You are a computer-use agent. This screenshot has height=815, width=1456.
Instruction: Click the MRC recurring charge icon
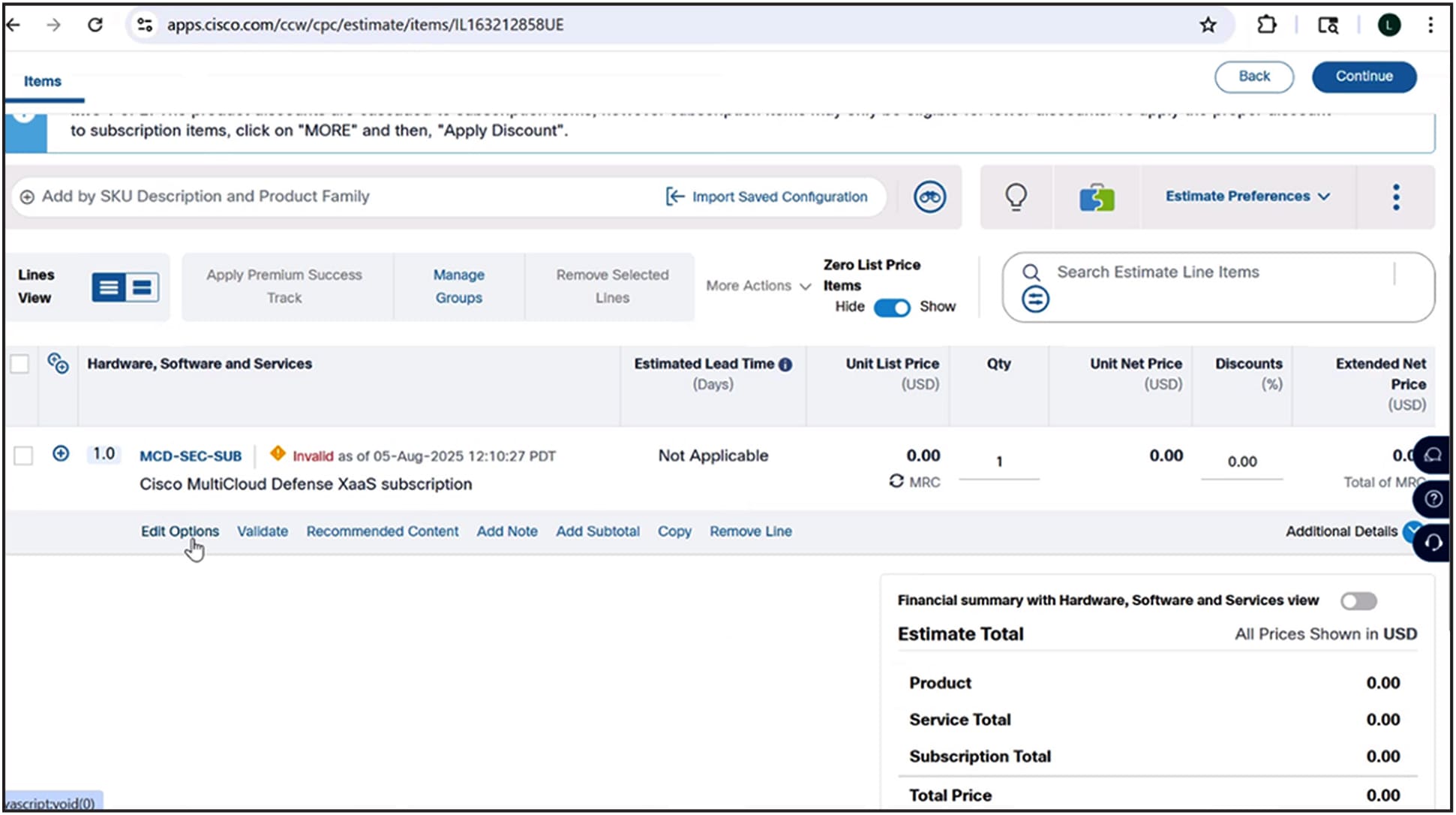coord(896,481)
